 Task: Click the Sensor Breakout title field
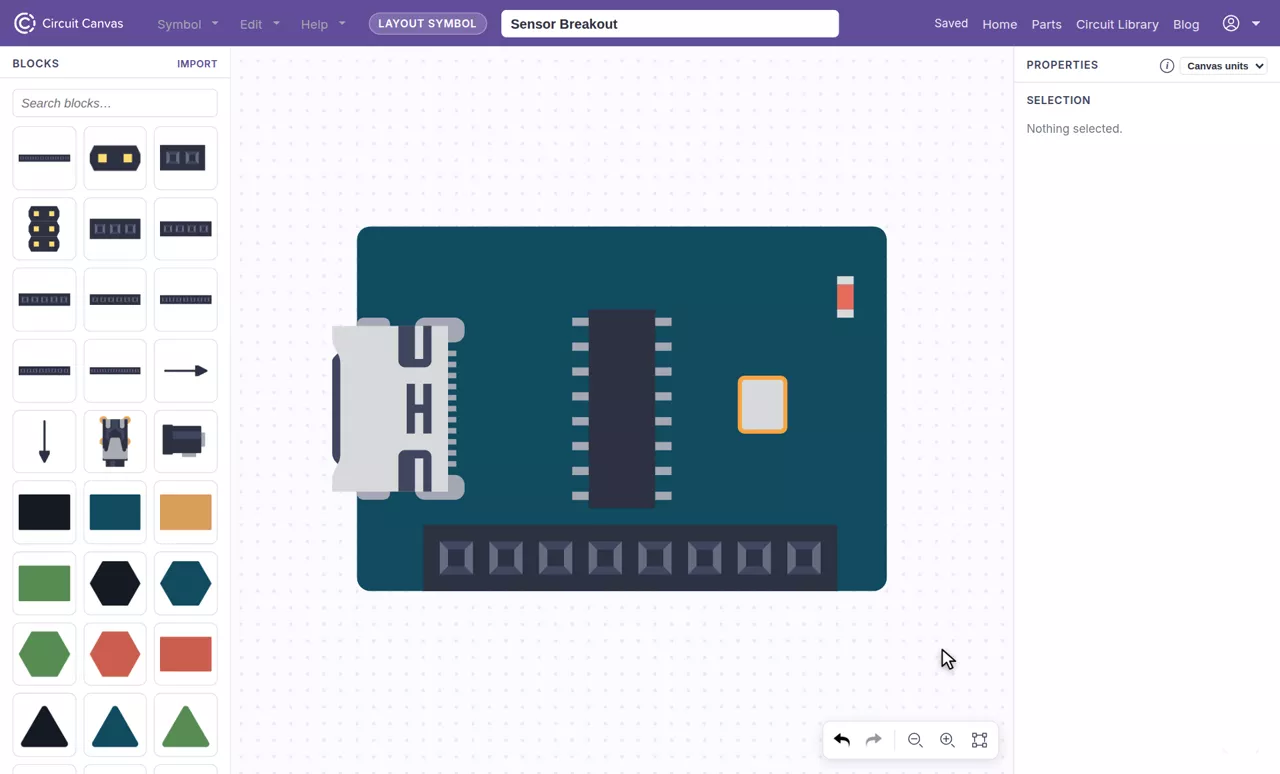coord(670,24)
